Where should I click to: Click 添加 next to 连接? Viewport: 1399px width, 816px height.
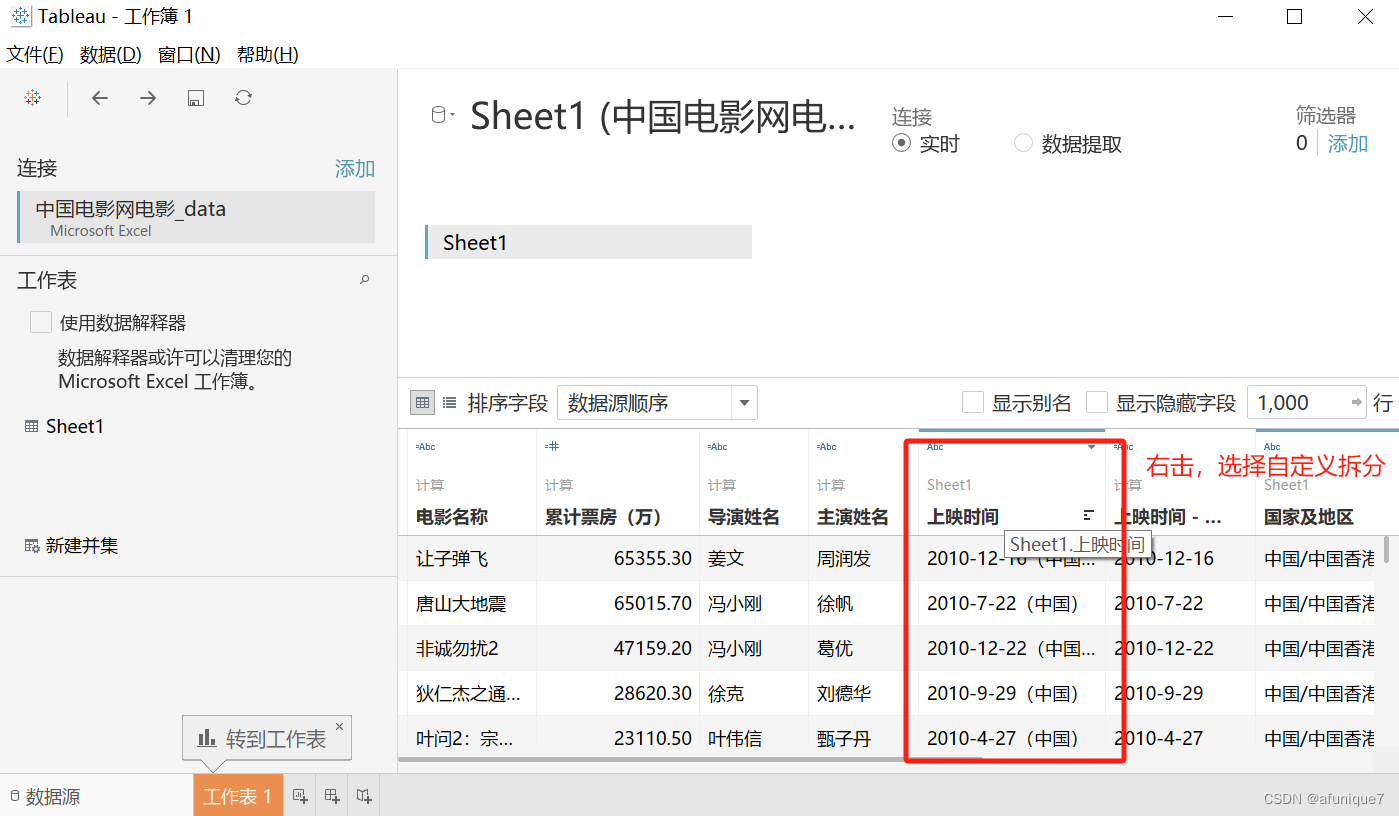click(x=355, y=168)
